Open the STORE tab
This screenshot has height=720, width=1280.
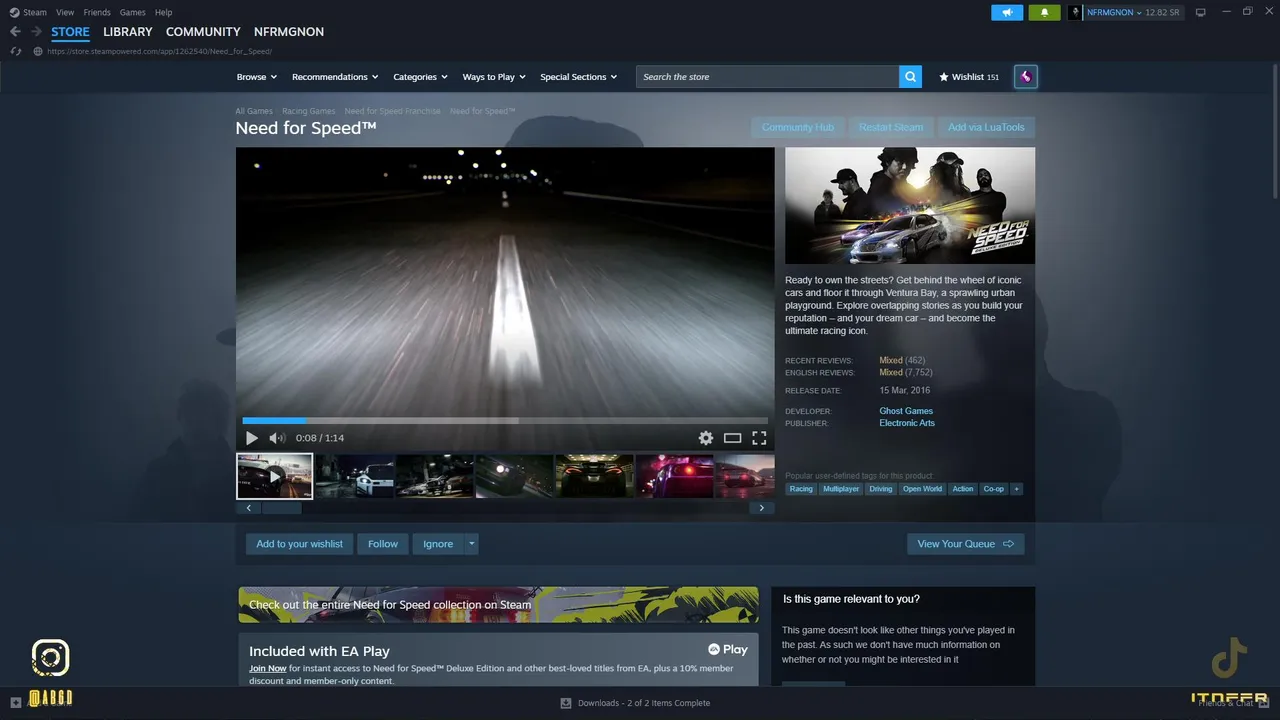point(70,32)
